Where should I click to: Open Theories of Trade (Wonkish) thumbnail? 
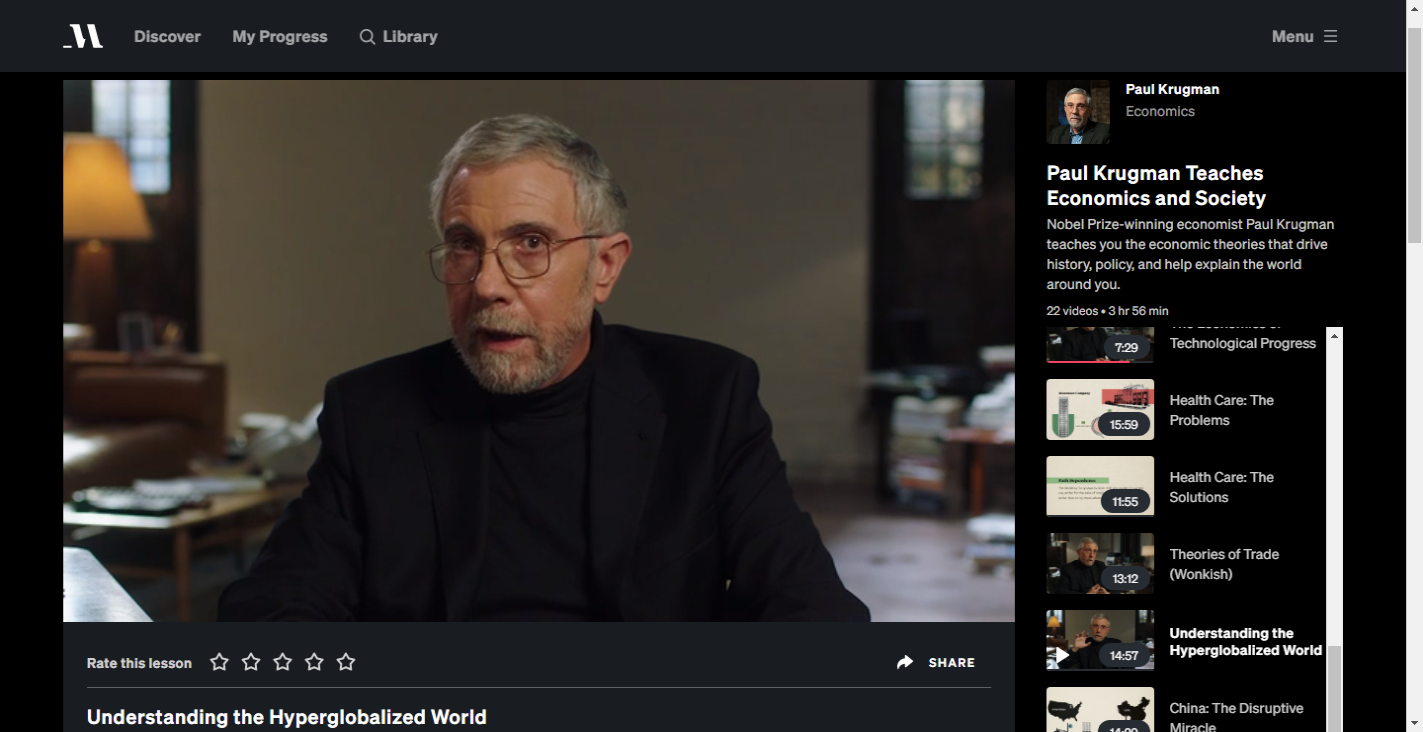[x=1100, y=563]
